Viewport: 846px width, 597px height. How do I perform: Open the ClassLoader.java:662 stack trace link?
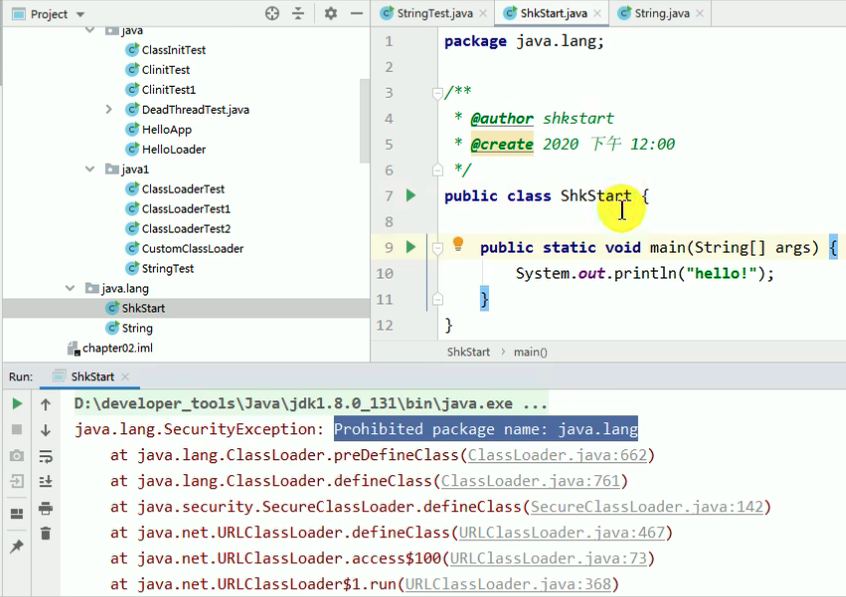[x=558, y=455]
